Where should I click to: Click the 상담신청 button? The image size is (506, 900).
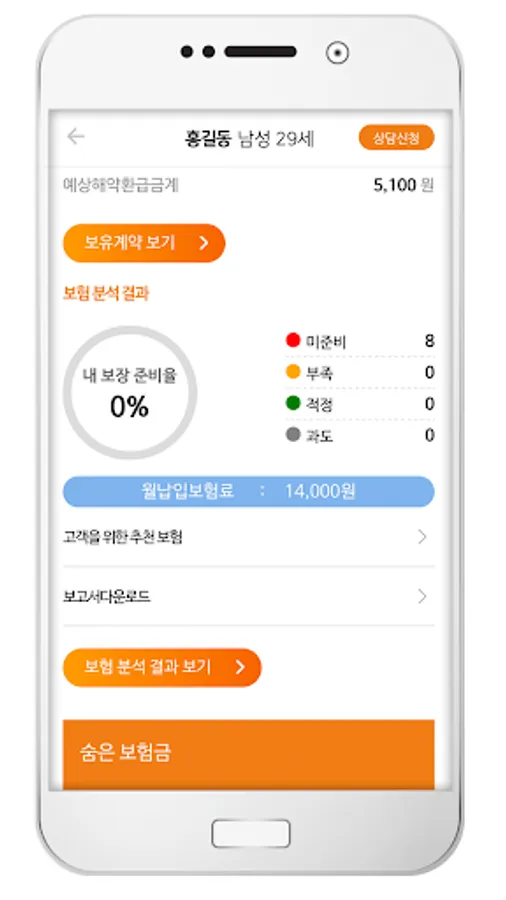[396, 138]
